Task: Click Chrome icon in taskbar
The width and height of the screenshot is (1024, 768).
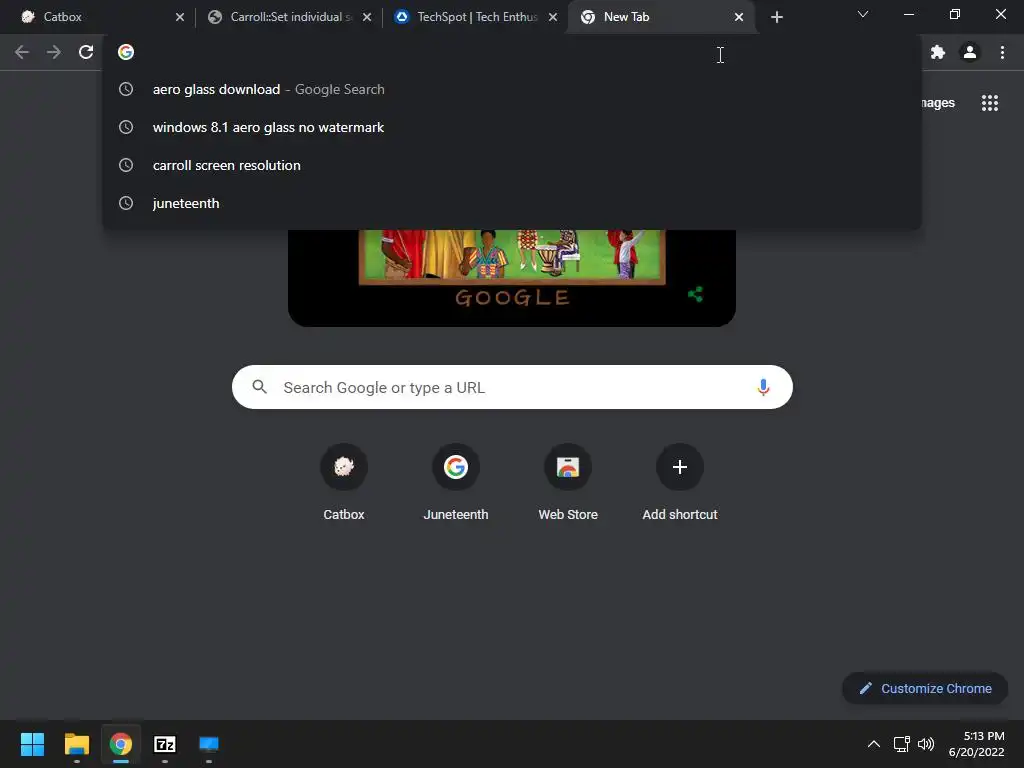Action: pos(121,744)
